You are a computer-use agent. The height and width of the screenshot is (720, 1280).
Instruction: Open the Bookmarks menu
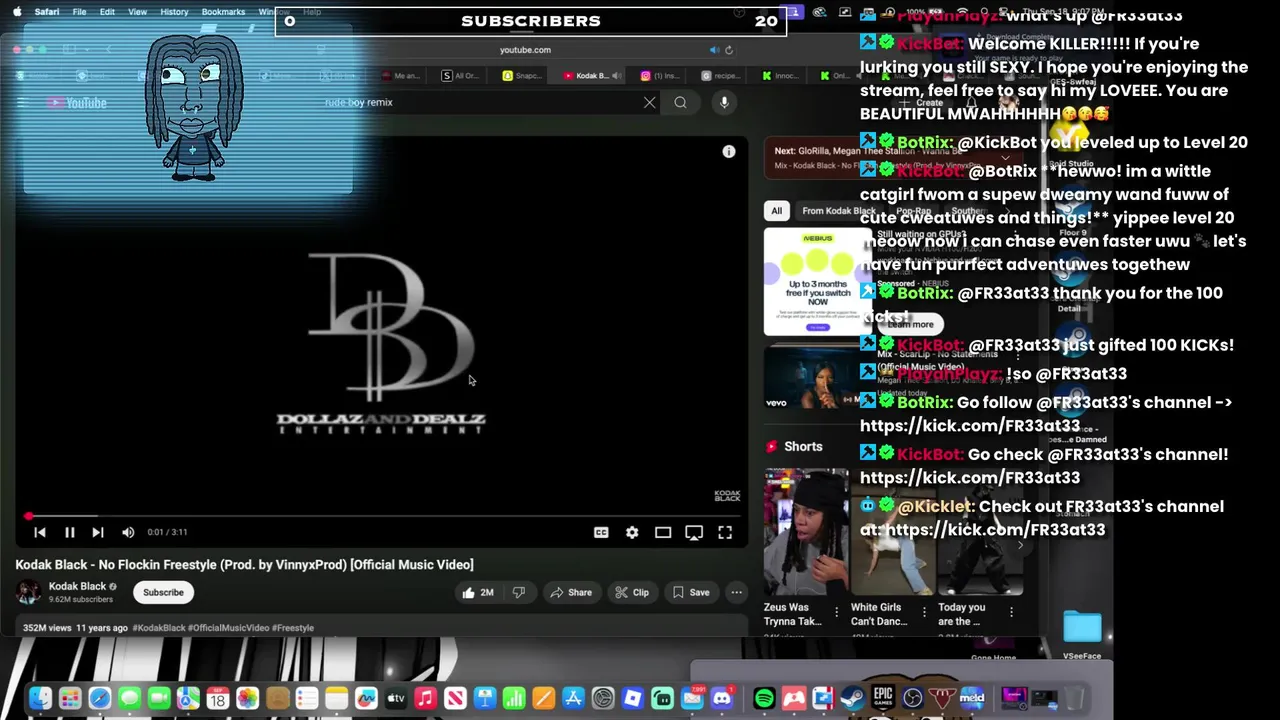(223, 12)
